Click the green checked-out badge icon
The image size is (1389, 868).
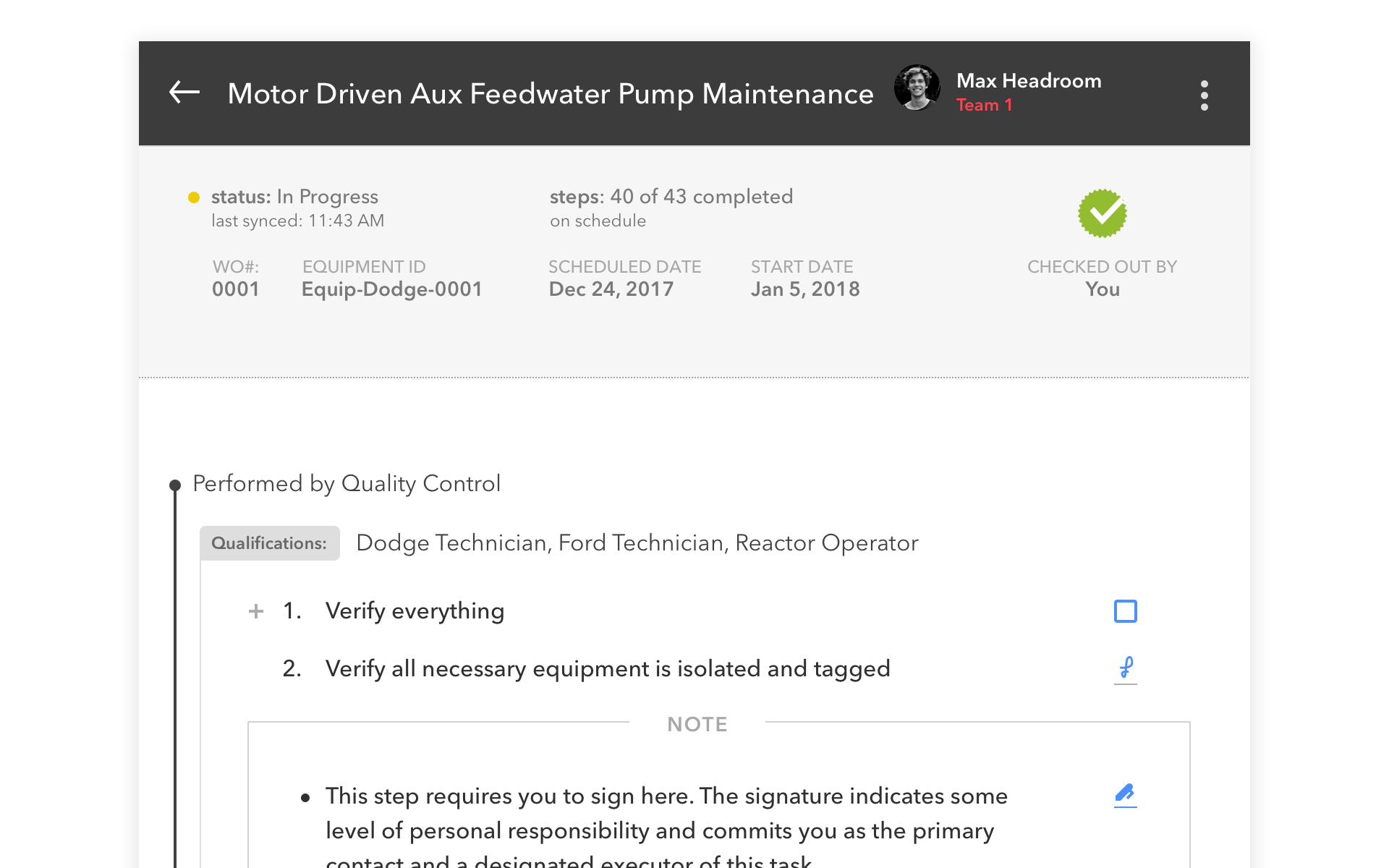tap(1102, 213)
